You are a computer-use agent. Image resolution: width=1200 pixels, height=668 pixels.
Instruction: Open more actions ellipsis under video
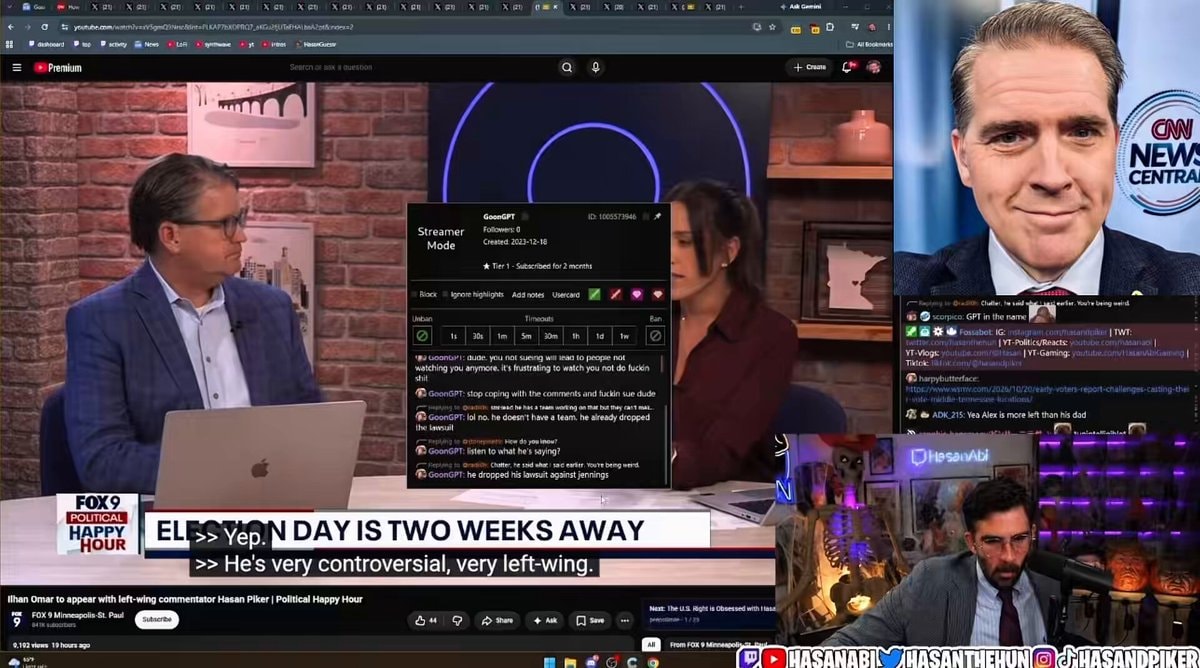pos(625,620)
